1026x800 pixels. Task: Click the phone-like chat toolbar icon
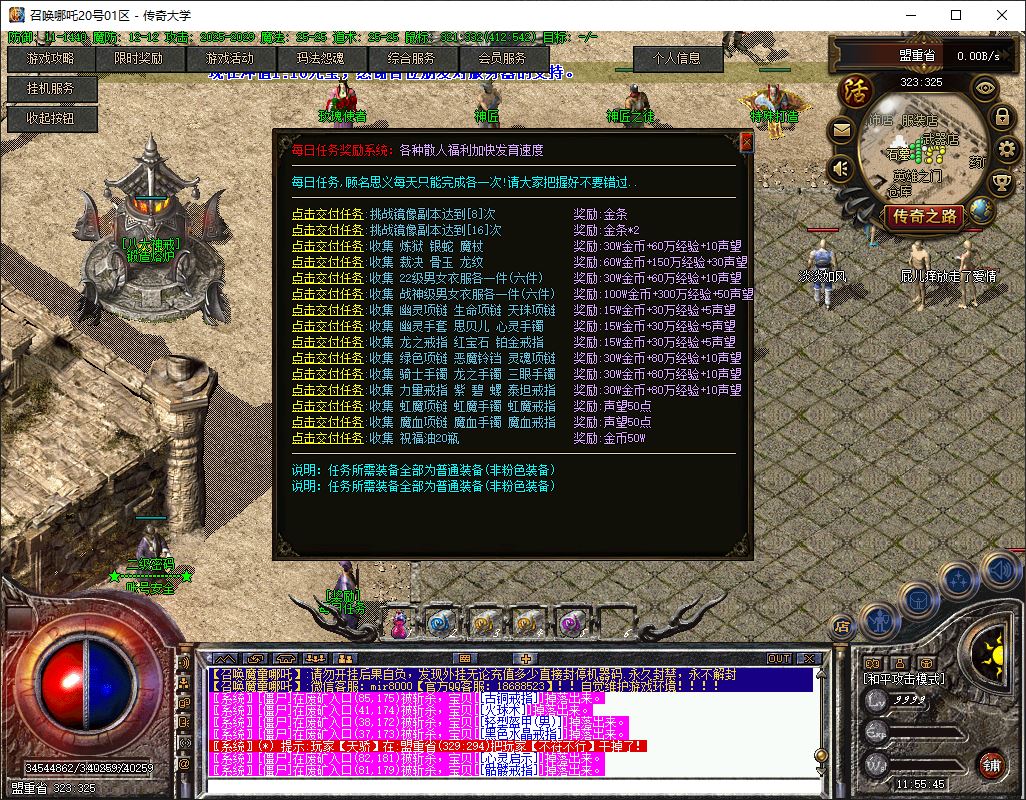coord(285,659)
